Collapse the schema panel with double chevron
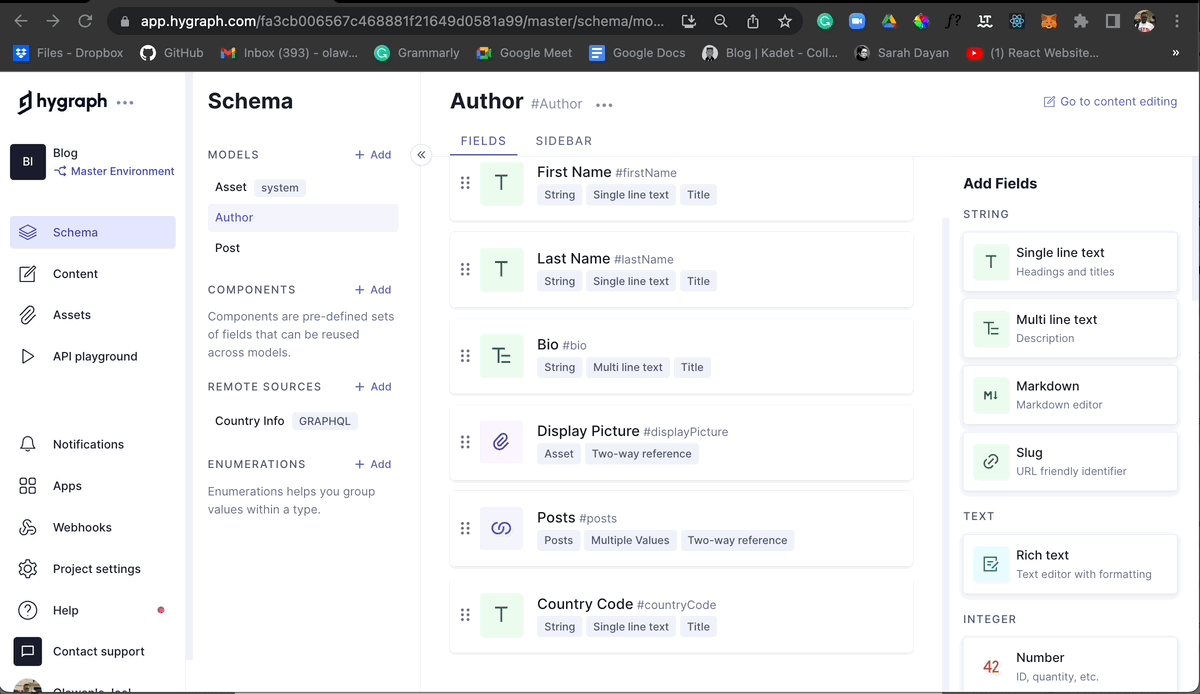 (x=421, y=155)
